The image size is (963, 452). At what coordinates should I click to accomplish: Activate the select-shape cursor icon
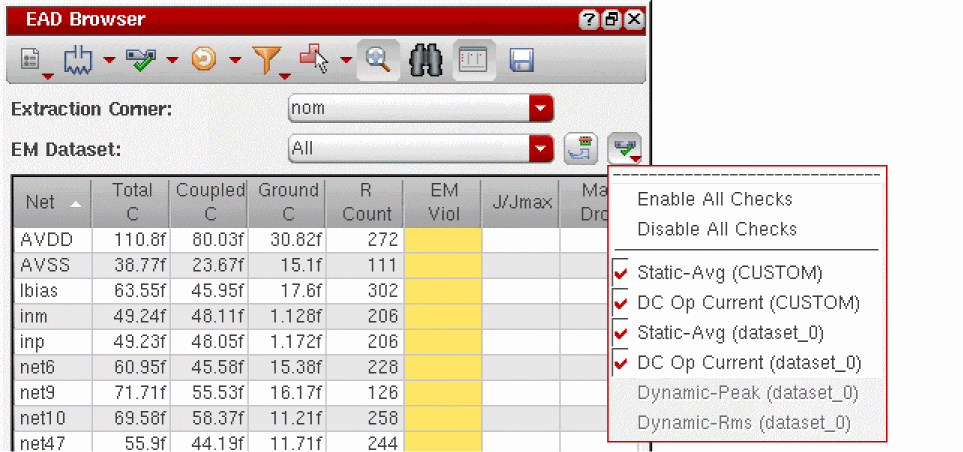314,60
